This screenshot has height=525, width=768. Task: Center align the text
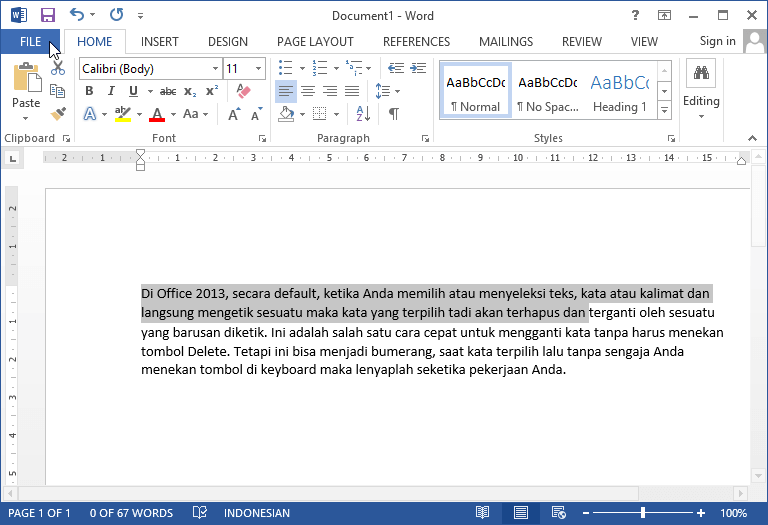click(308, 91)
